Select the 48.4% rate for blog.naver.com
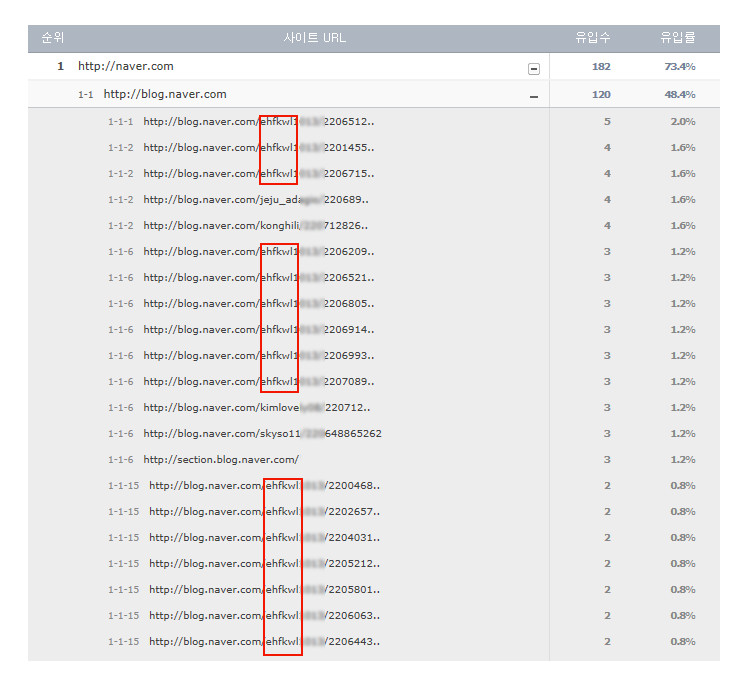This screenshot has height=677, width=741. [680, 94]
